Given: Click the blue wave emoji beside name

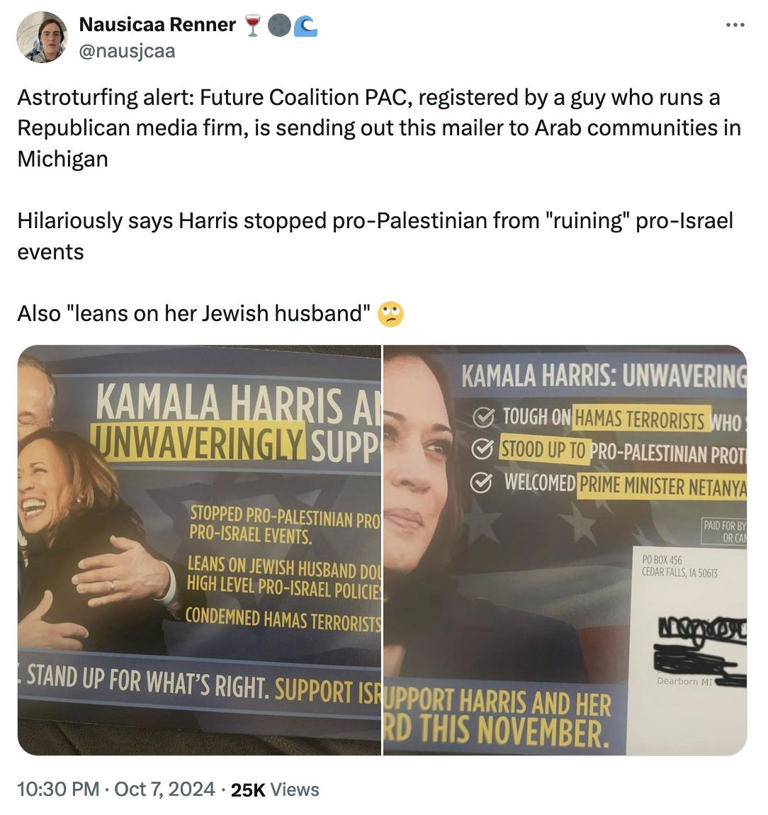Looking at the screenshot, I should (x=306, y=27).
